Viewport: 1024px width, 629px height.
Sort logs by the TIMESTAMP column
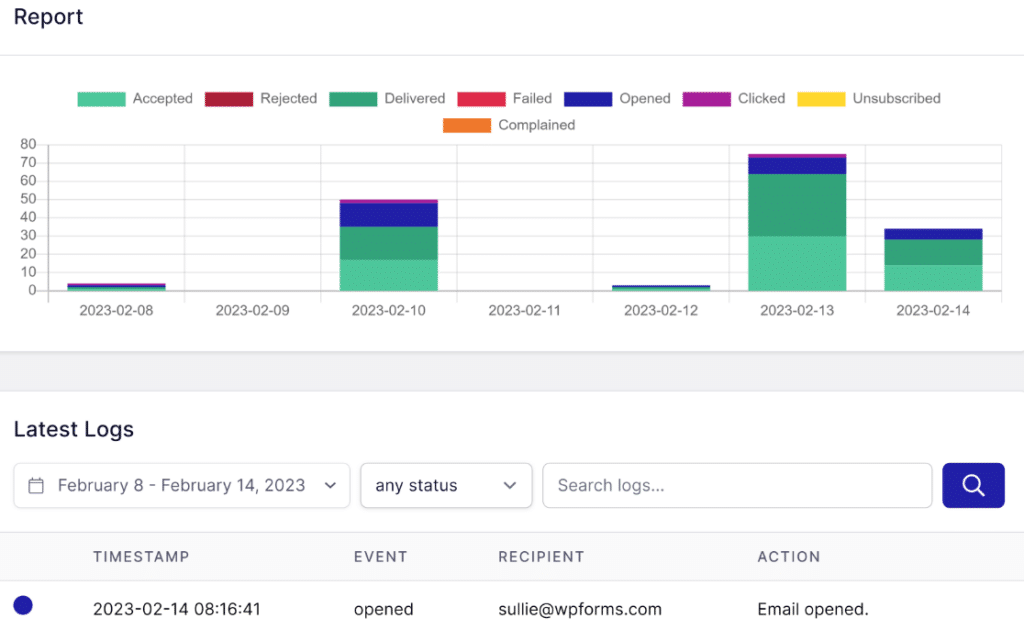pyautogui.click(x=141, y=557)
